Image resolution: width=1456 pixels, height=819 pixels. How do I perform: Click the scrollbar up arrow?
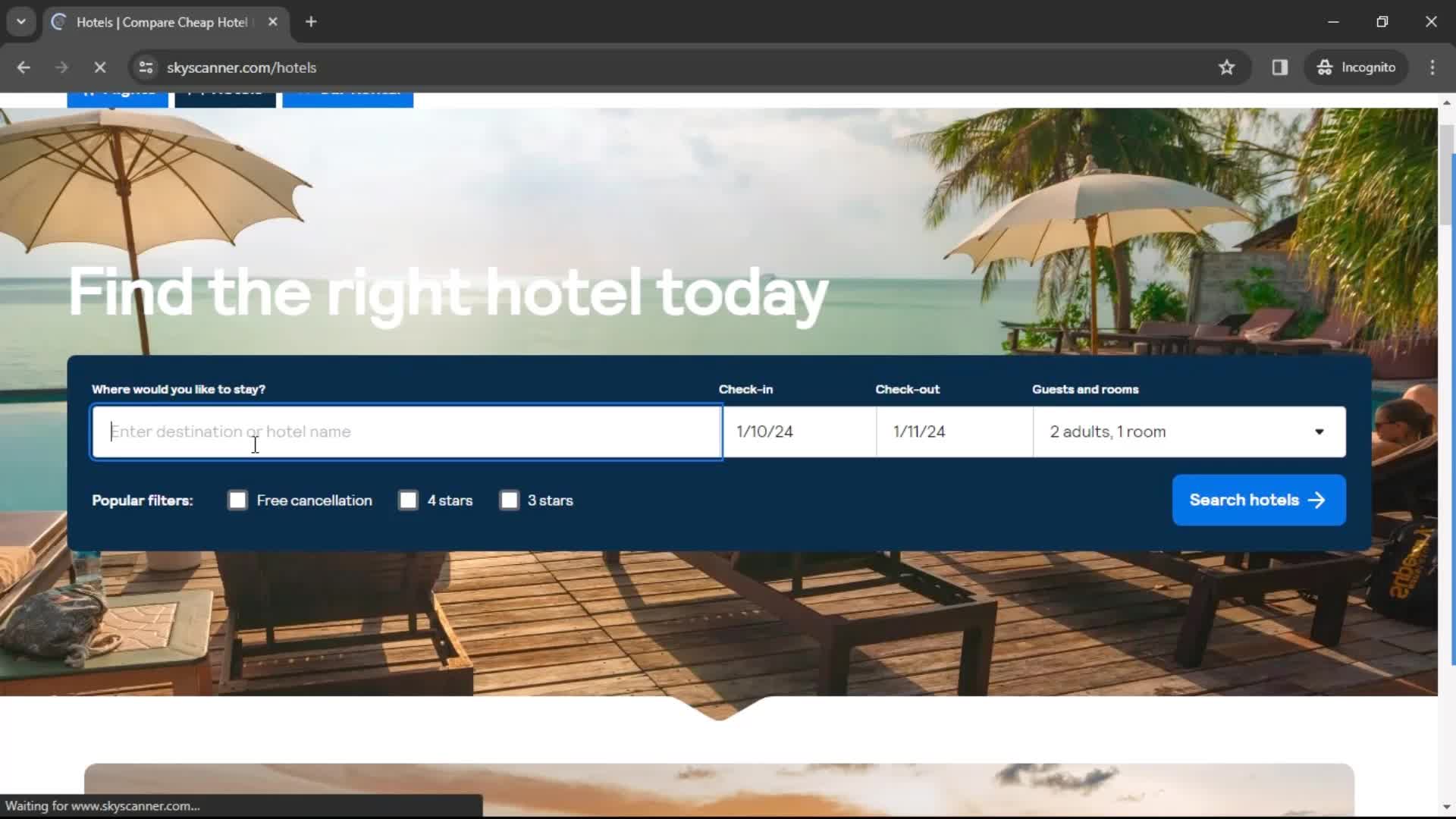coord(1446,102)
